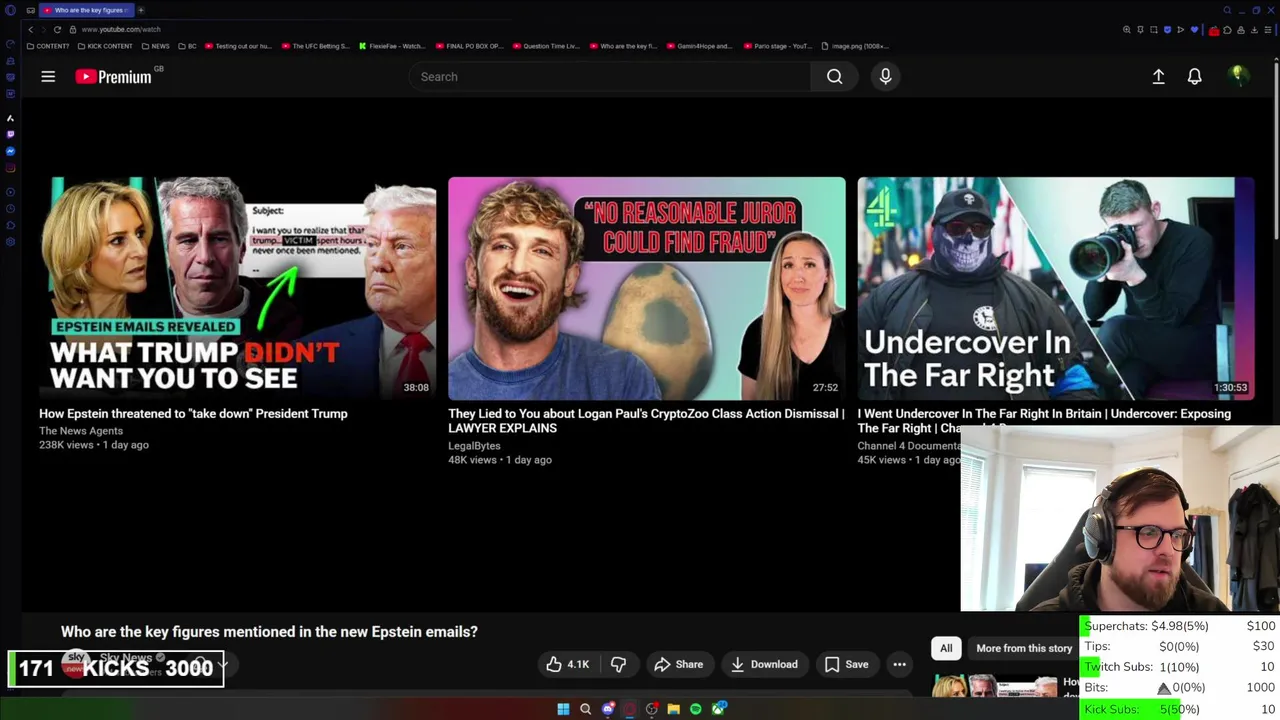
Task: Open the Windows Start button
Action: tap(563, 709)
